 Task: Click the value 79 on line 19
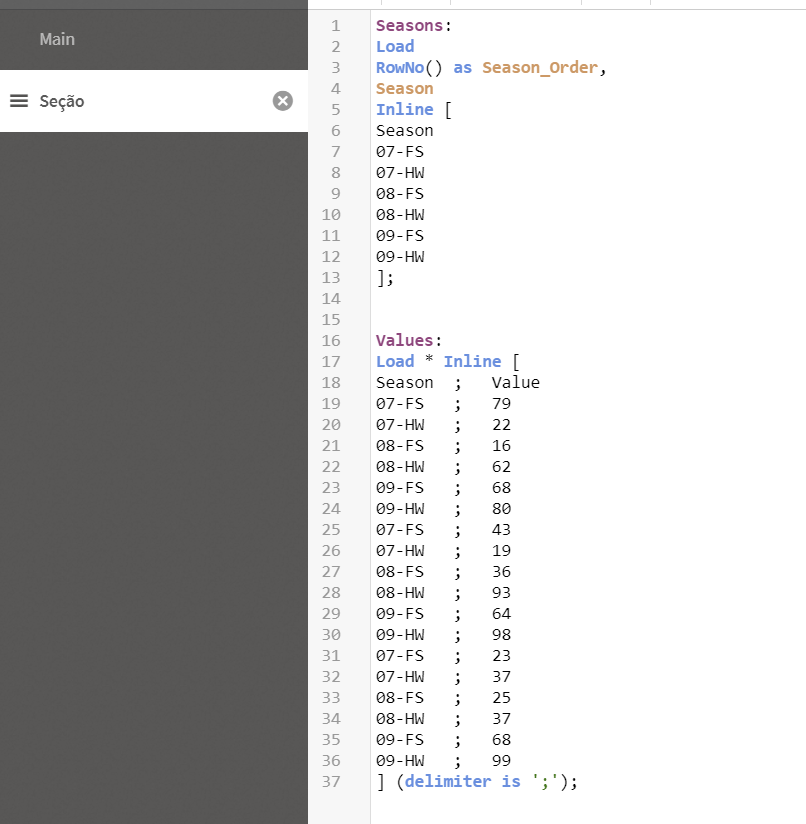click(x=501, y=403)
